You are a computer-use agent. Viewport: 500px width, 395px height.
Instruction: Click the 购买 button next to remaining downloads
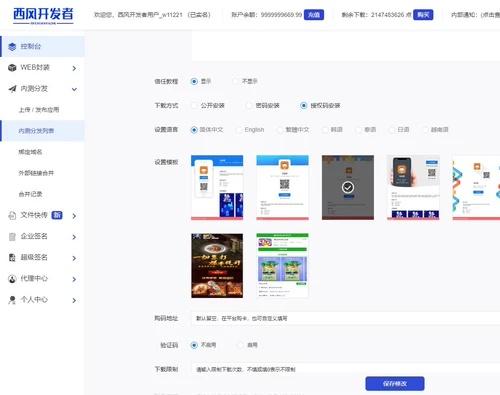click(x=423, y=15)
